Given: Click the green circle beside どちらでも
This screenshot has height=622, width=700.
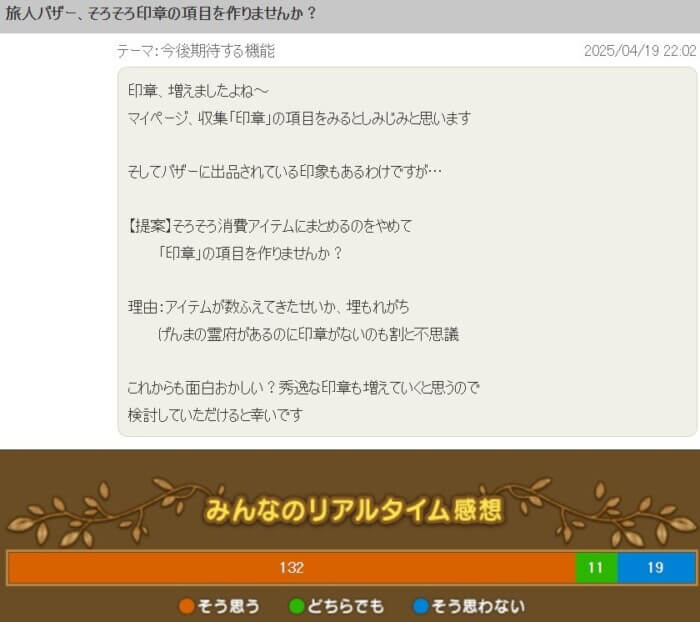Looking at the screenshot, I should [x=297, y=606].
